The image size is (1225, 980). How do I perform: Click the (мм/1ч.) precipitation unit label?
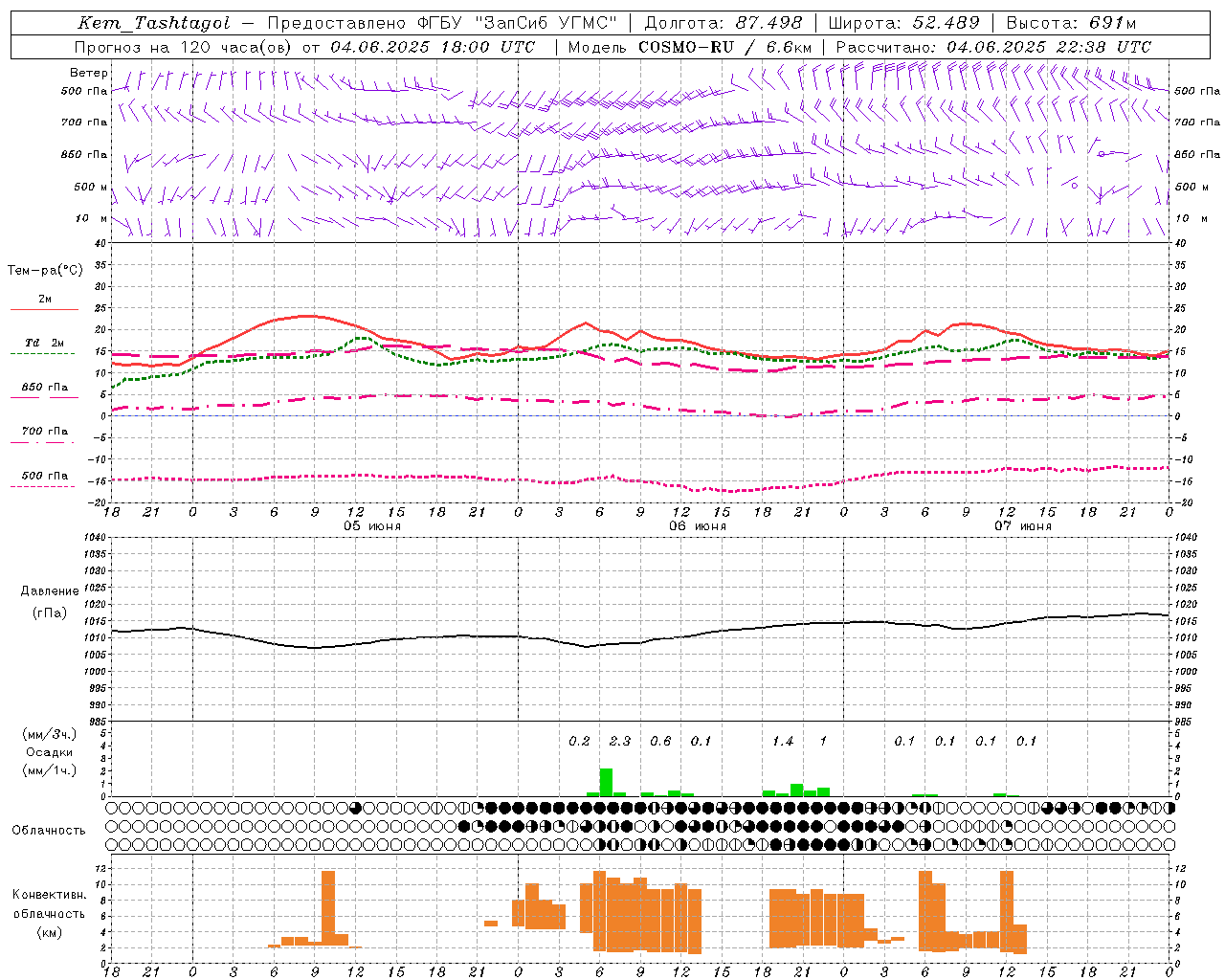tap(50, 770)
